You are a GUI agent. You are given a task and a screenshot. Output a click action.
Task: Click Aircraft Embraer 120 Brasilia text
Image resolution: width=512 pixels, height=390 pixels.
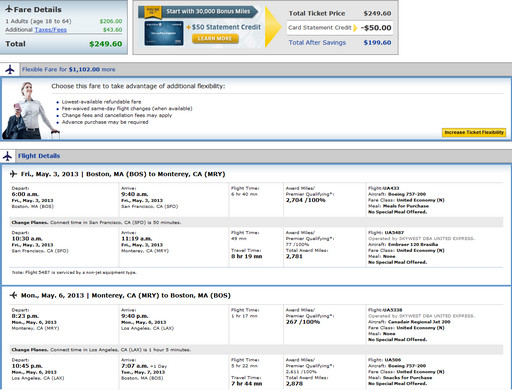[403, 244]
